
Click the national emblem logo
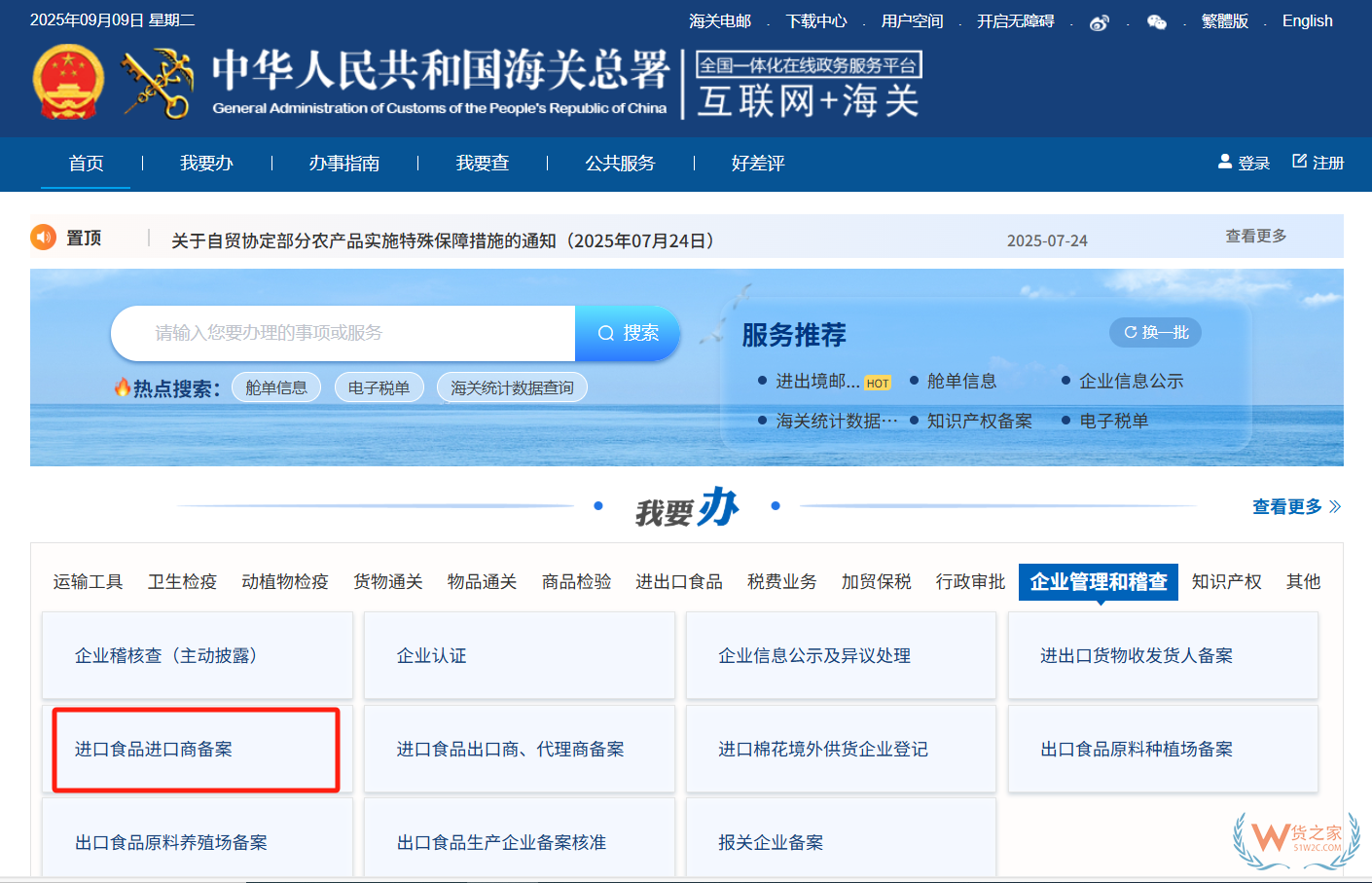point(68,83)
